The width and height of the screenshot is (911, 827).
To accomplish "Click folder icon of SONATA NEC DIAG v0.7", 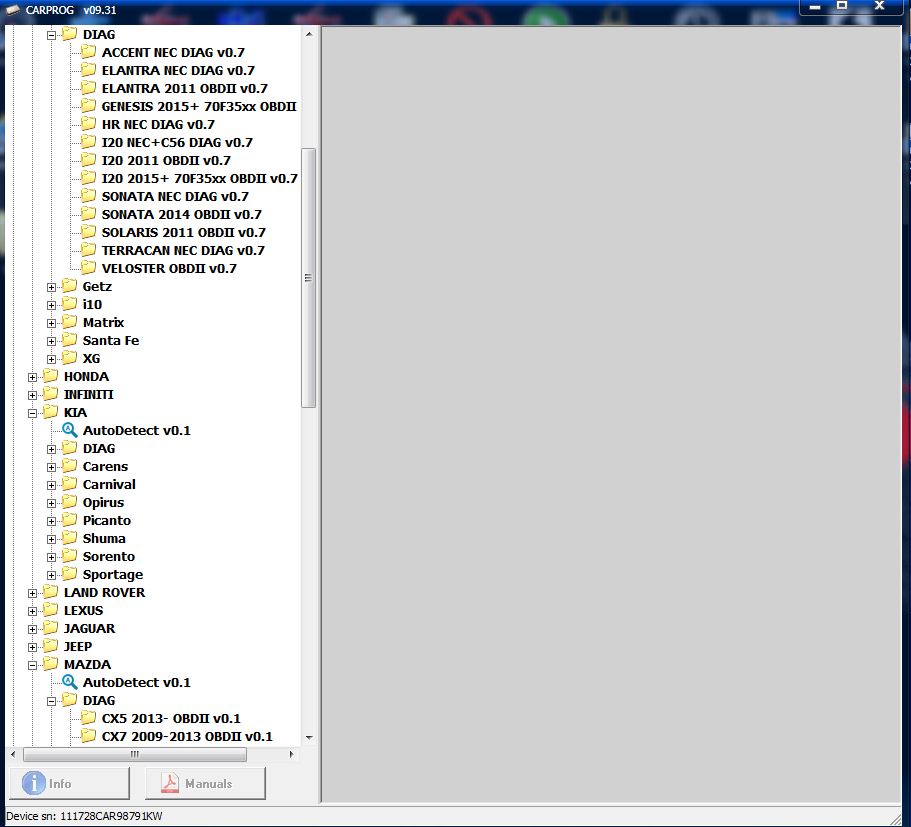I will point(88,196).
